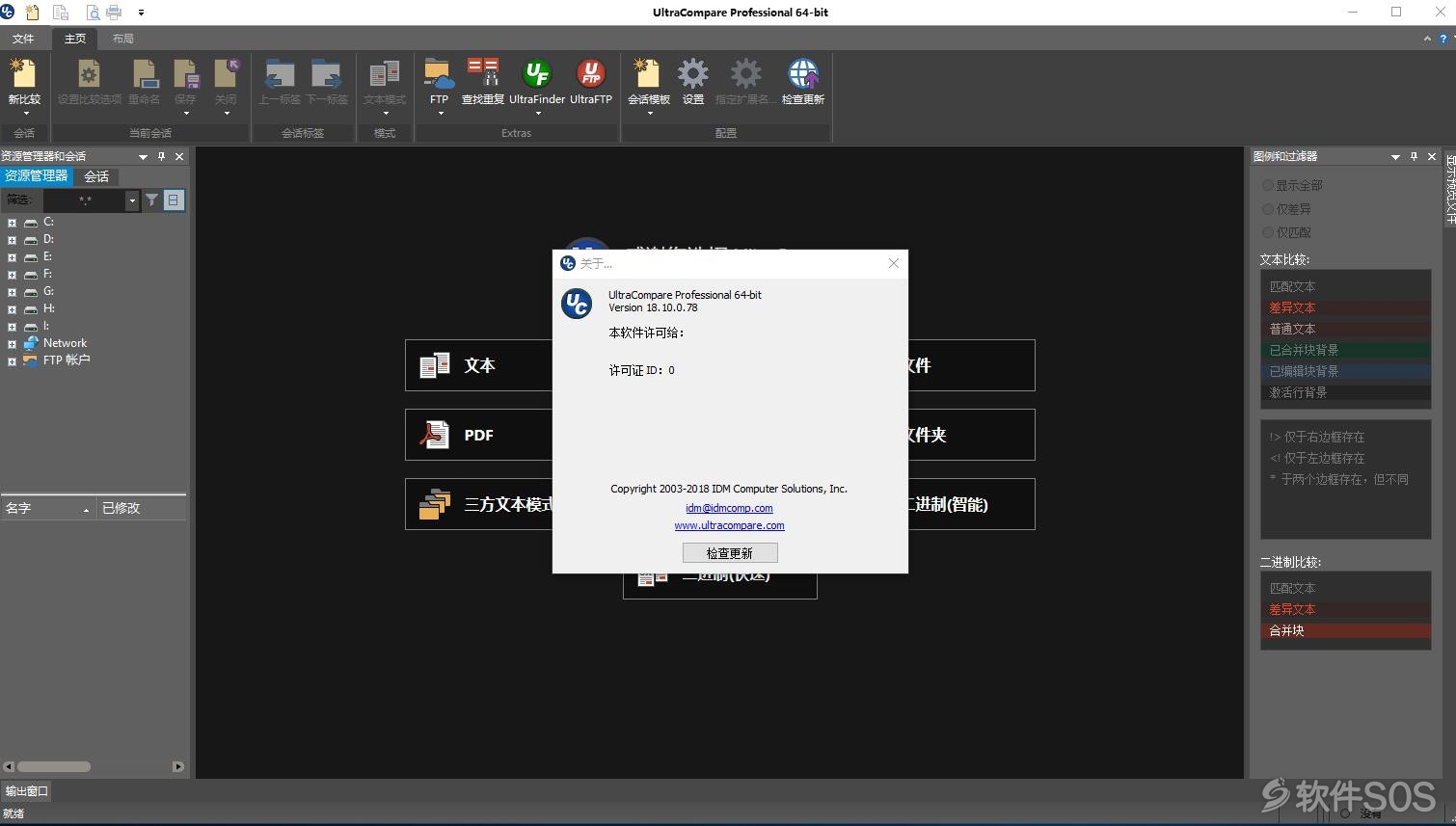Click the 已编辑块背景 color swatch

click(x=1345, y=371)
